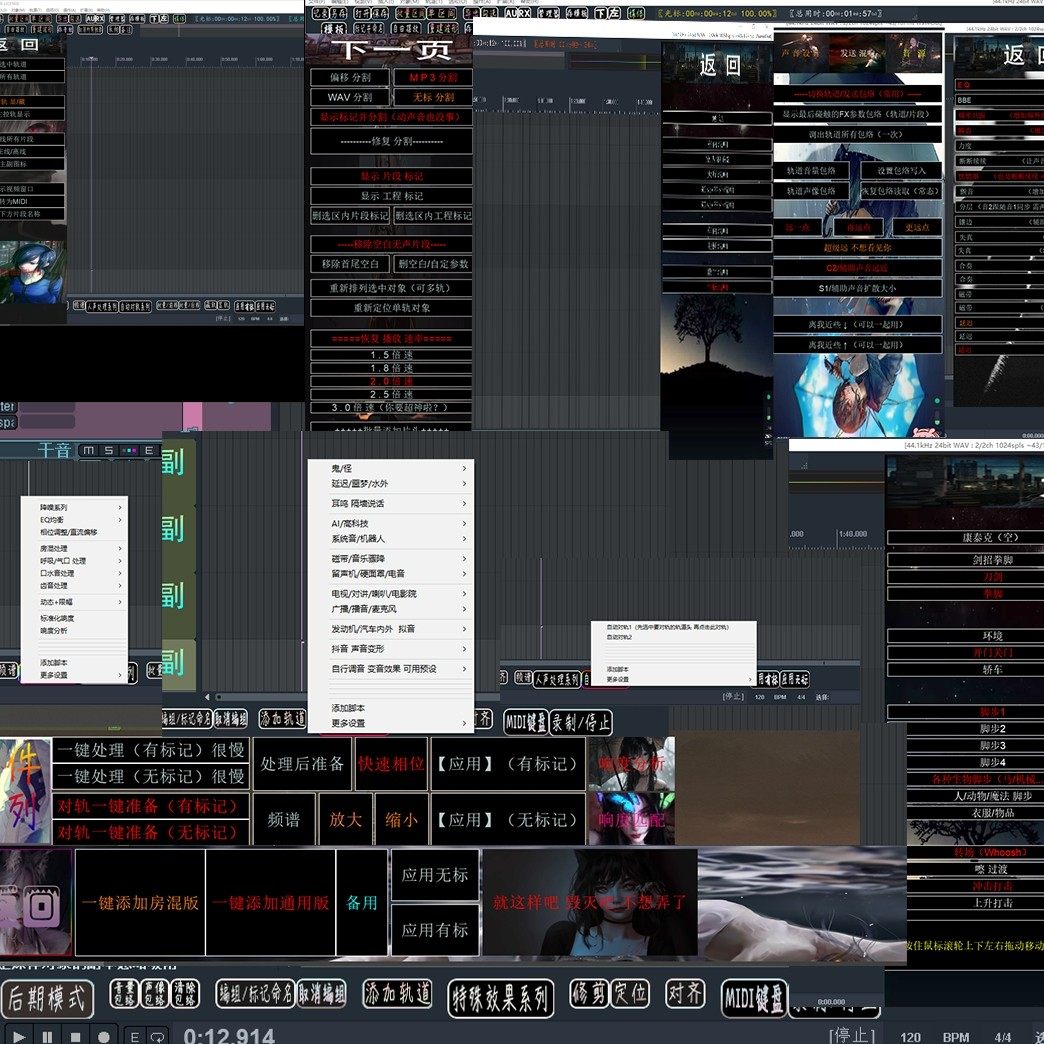Select the 1.5 倍速 playback rate
This screenshot has width=1044, height=1044.
point(392,355)
